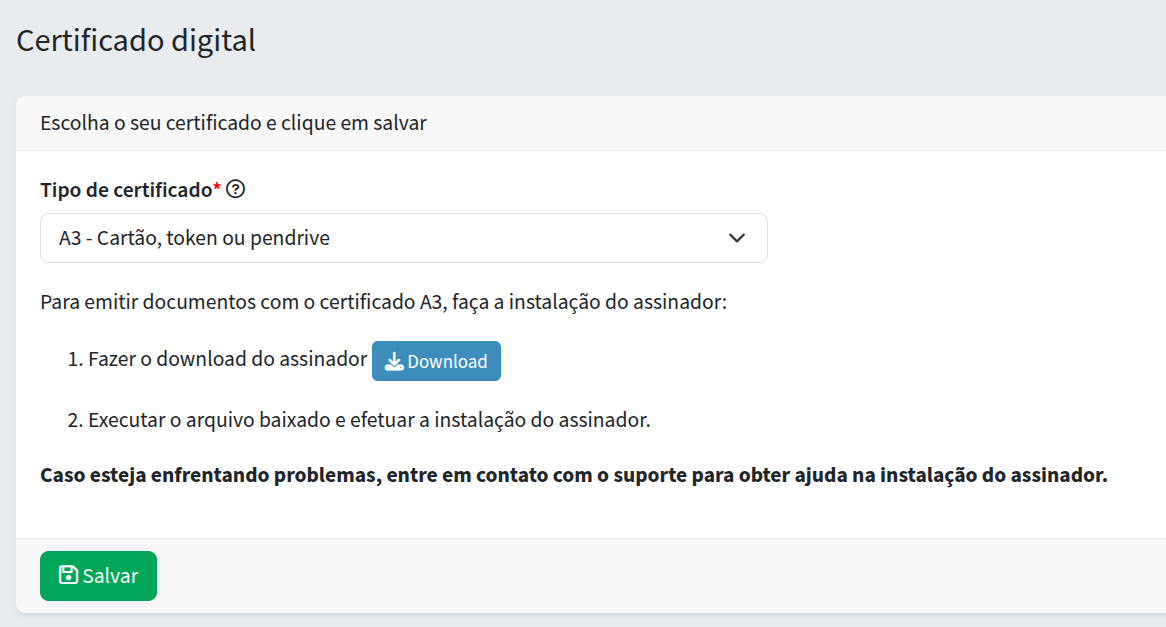Select the "Executar o arquivo baixado" step text

click(x=369, y=420)
